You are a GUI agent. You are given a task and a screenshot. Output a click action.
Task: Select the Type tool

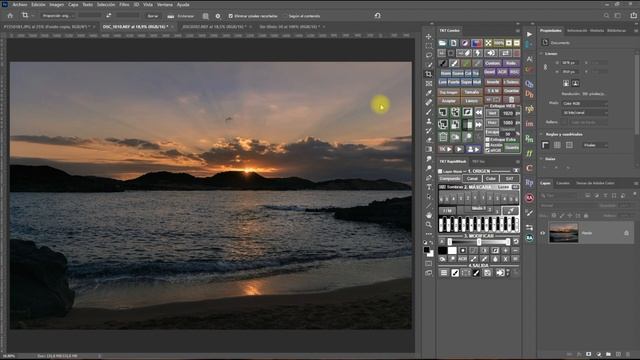pos(429,187)
